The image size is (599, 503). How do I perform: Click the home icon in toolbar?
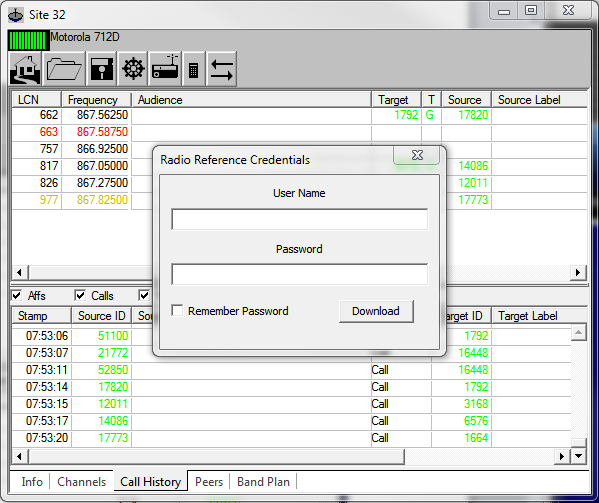[x=26, y=69]
